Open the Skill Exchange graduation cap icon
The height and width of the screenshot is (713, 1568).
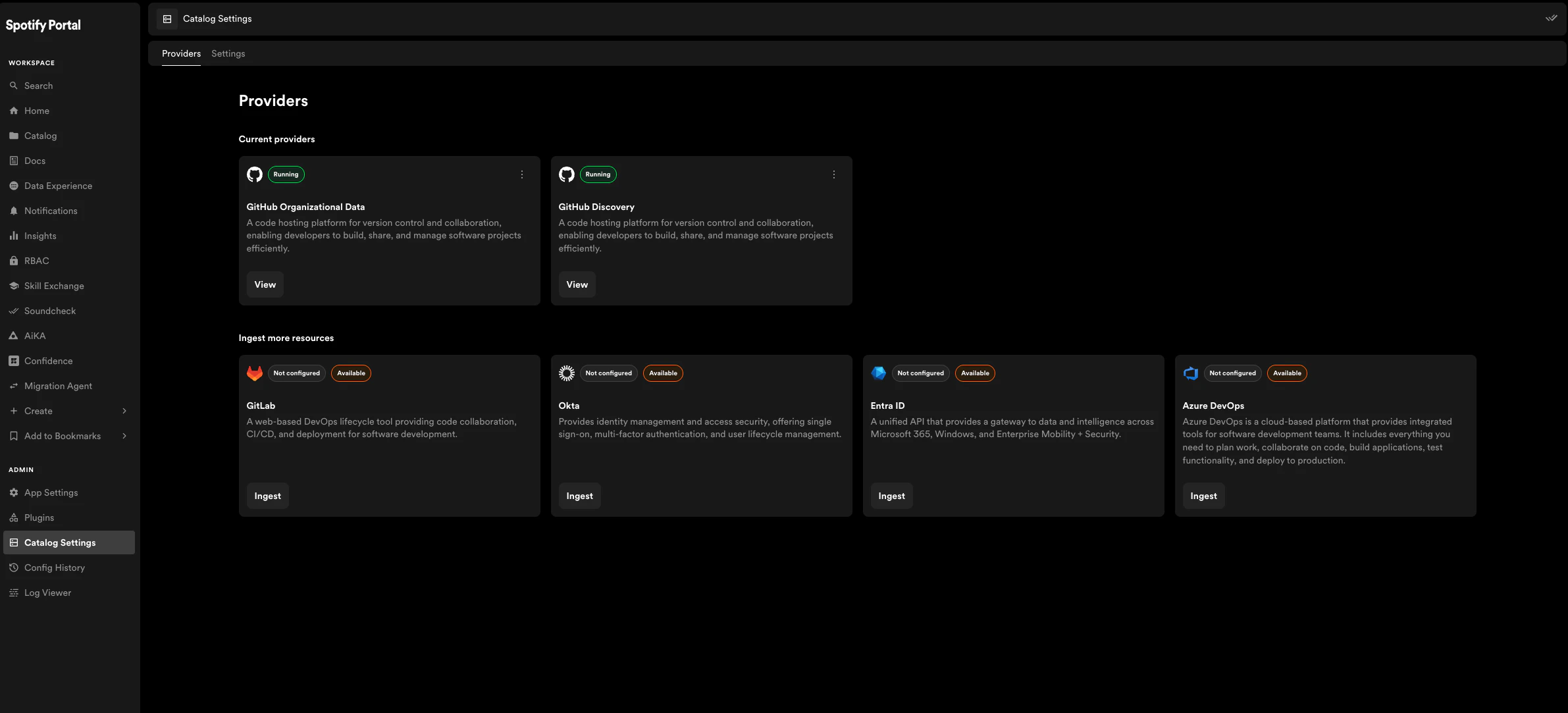(x=14, y=286)
